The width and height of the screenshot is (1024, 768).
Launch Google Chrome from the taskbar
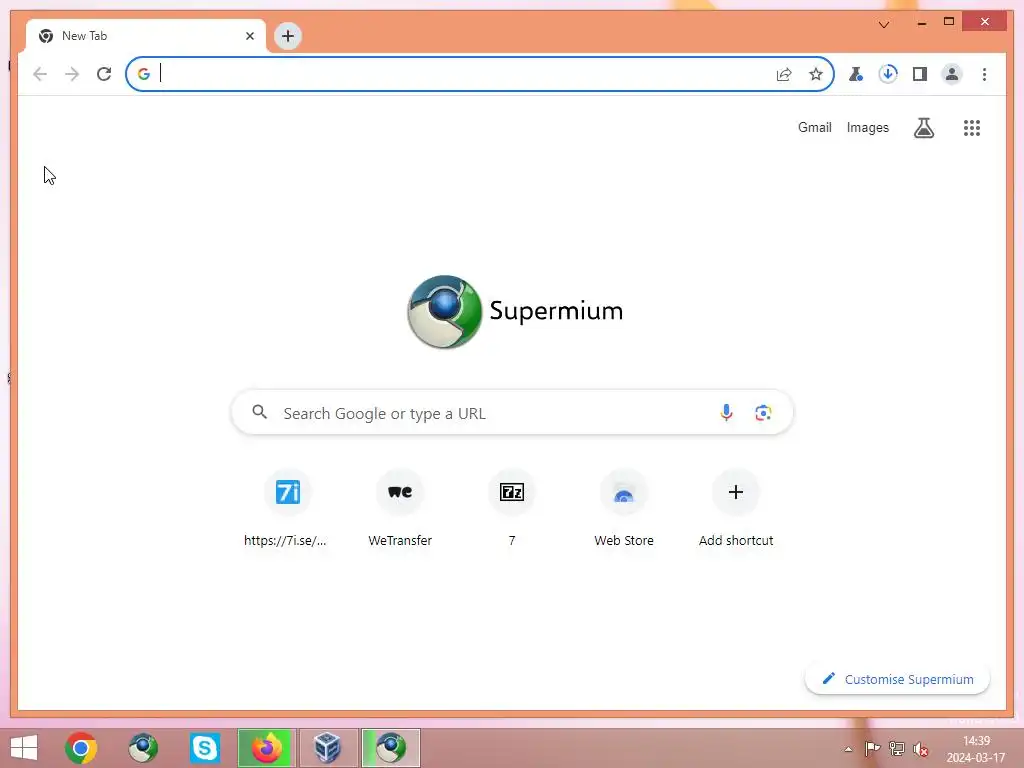pos(81,748)
